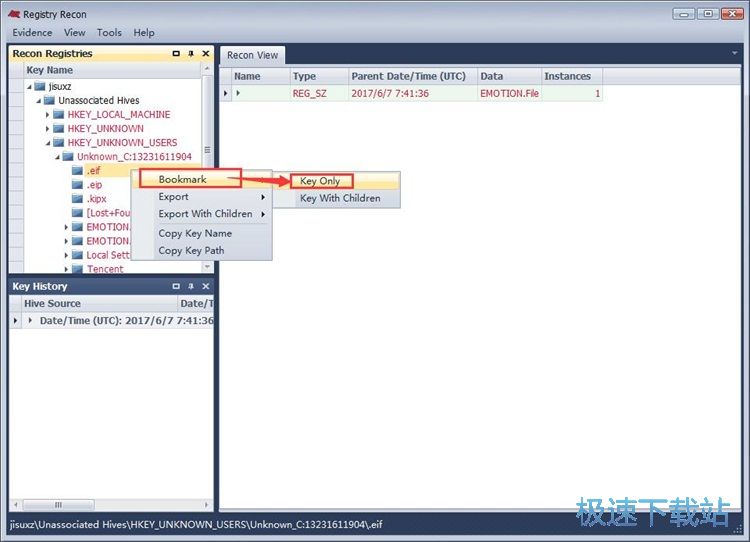The image size is (750, 542).
Task: Expand the Local Sett tree node
Action: (66, 255)
